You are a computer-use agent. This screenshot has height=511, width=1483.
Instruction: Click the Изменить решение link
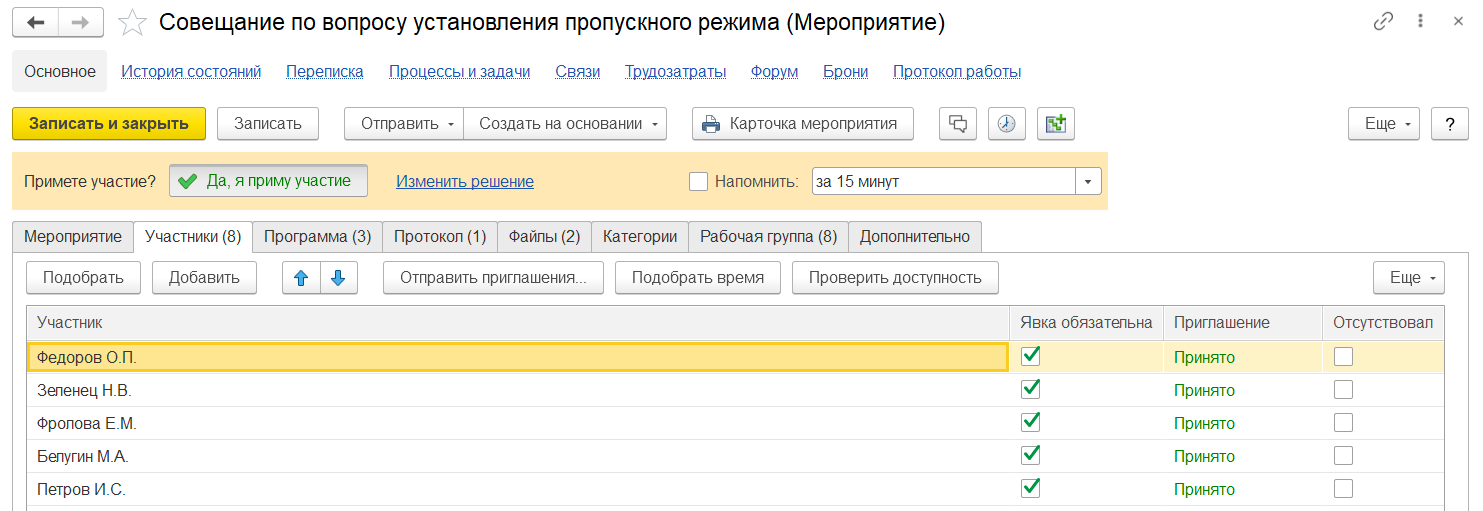click(464, 181)
